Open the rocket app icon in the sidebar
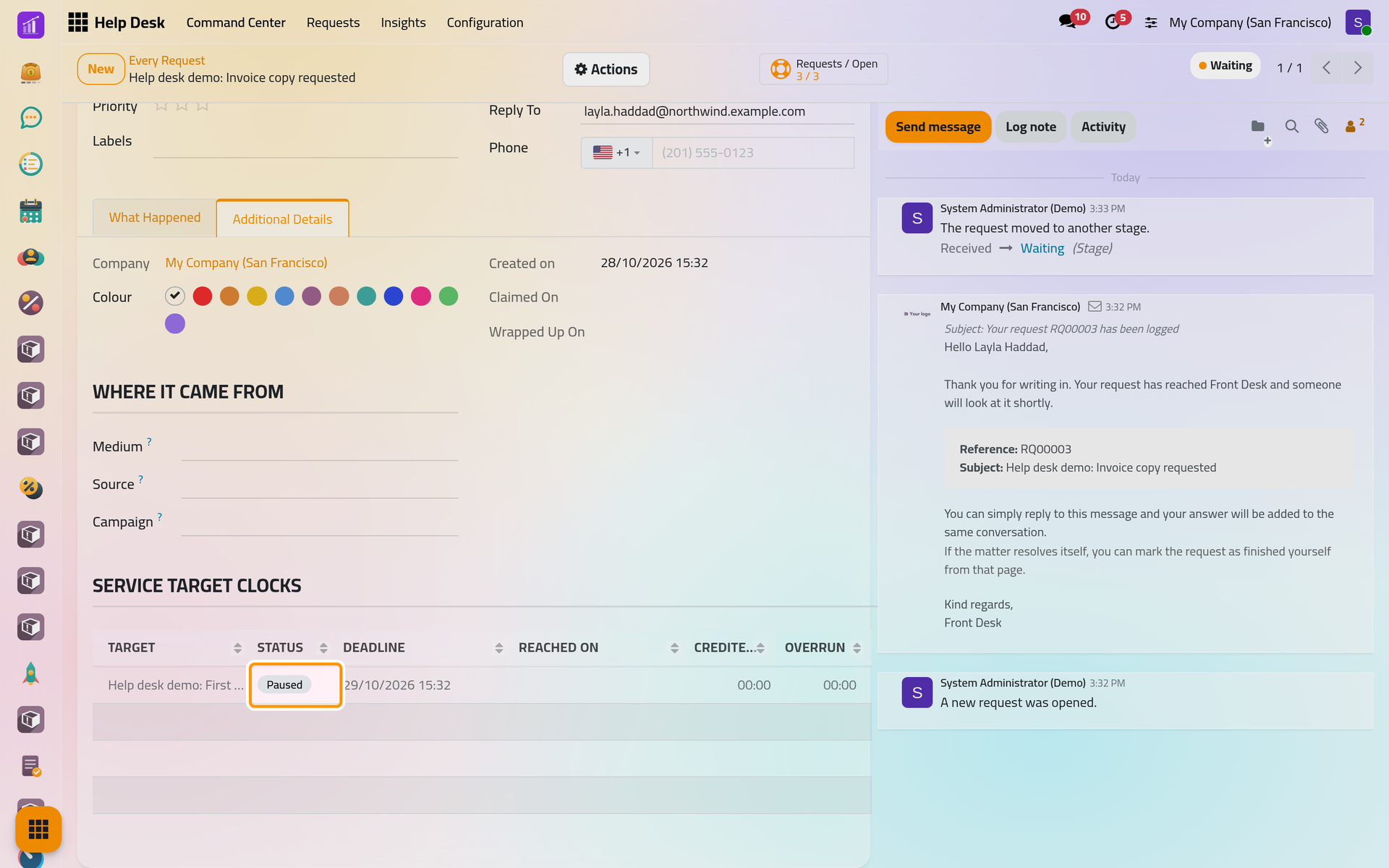This screenshot has width=1389, height=868. [x=30, y=673]
